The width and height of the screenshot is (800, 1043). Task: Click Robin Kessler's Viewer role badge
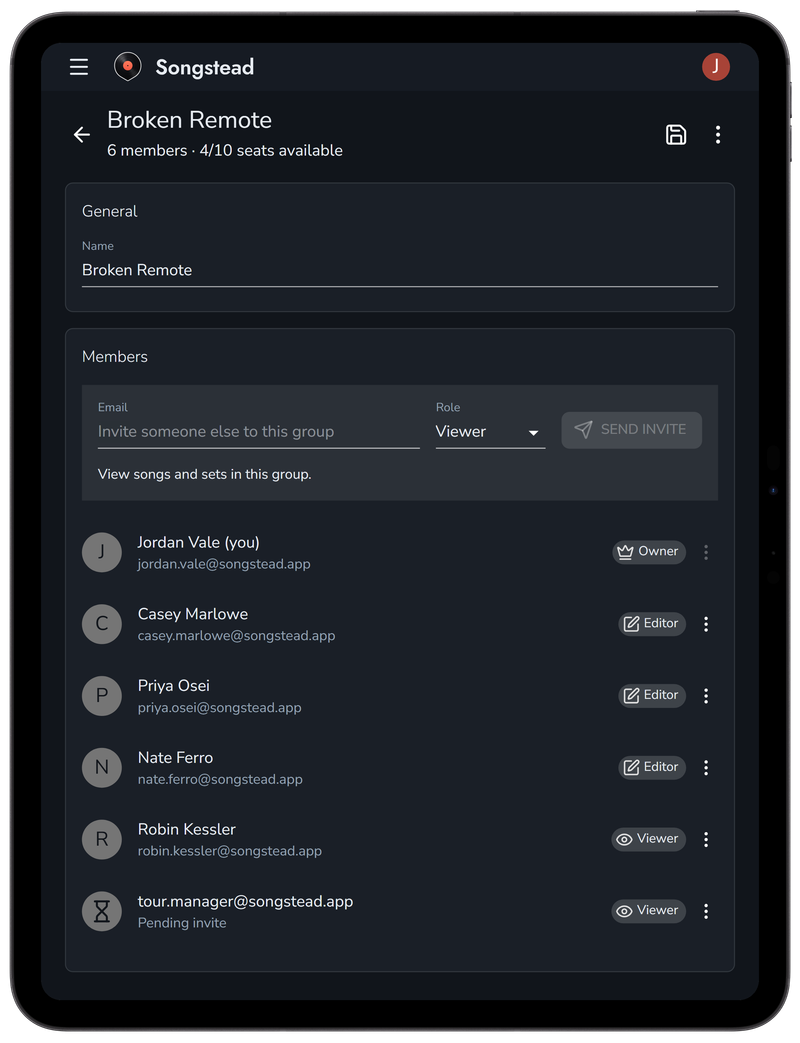[x=648, y=839]
